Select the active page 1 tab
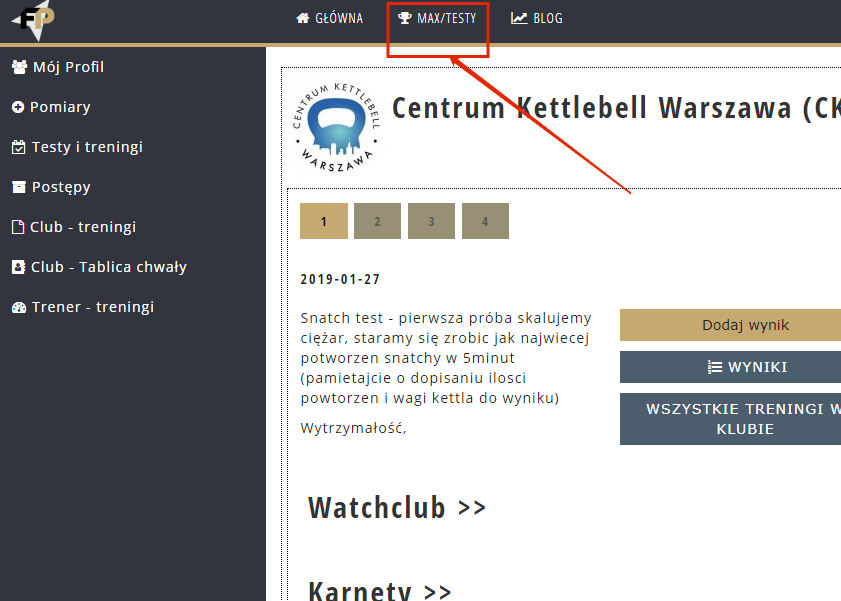 (323, 221)
